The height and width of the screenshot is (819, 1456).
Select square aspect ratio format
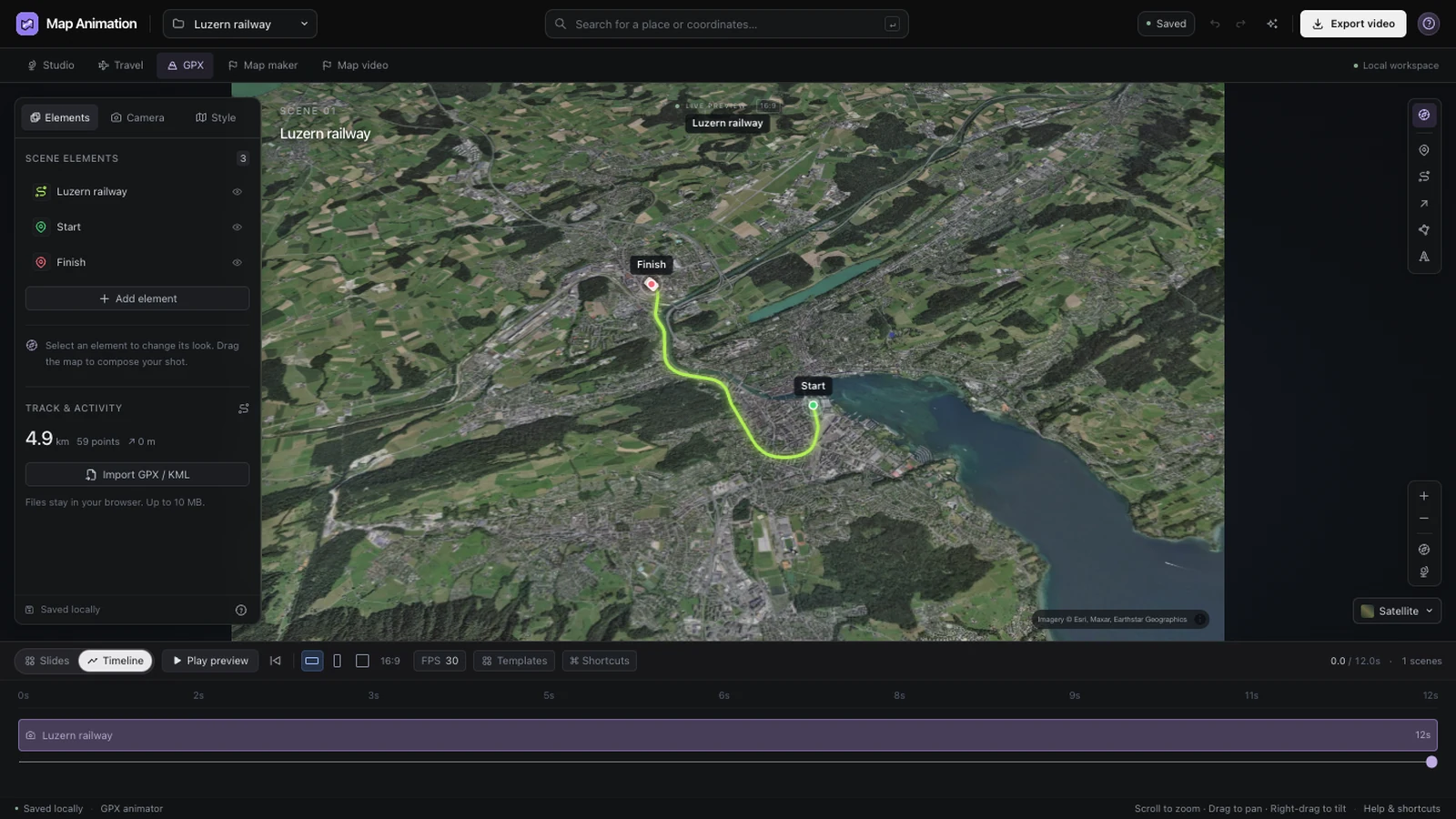pos(362,661)
